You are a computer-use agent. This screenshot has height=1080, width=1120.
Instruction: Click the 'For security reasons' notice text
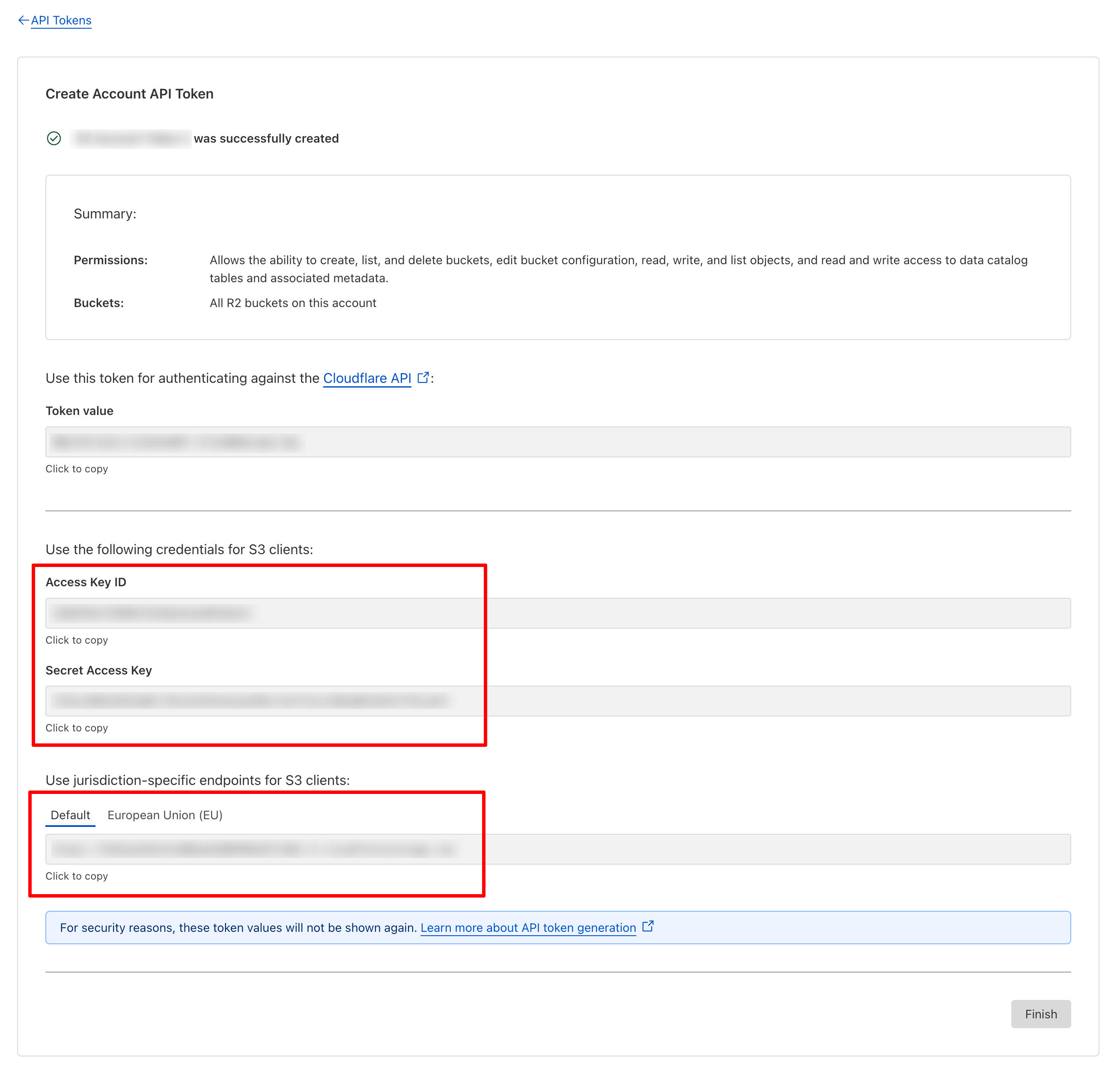pyautogui.click(x=238, y=928)
